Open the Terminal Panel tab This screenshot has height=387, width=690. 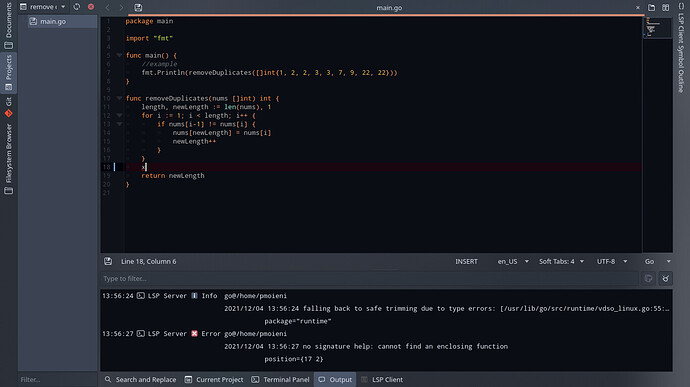(281, 380)
